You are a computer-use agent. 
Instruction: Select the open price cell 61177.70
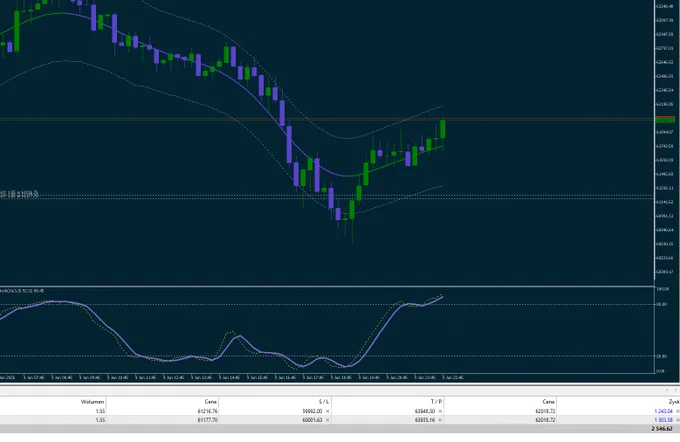[207, 420]
